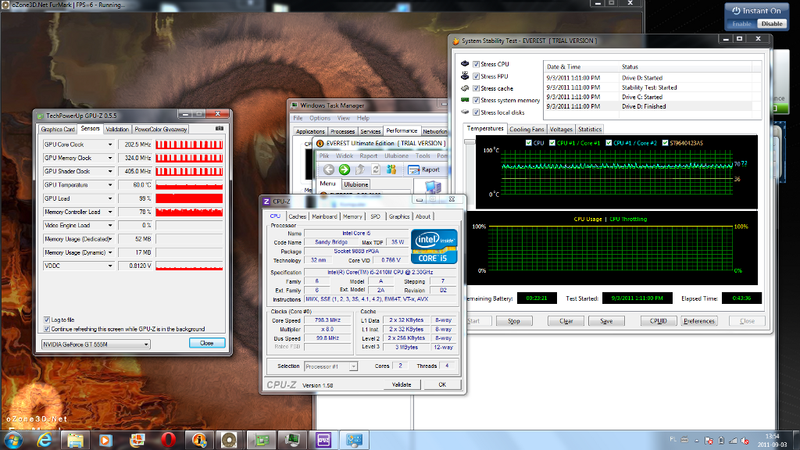The height and width of the screenshot is (450, 800).
Task: Click the CPUID button
Action: click(x=658, y=321)
